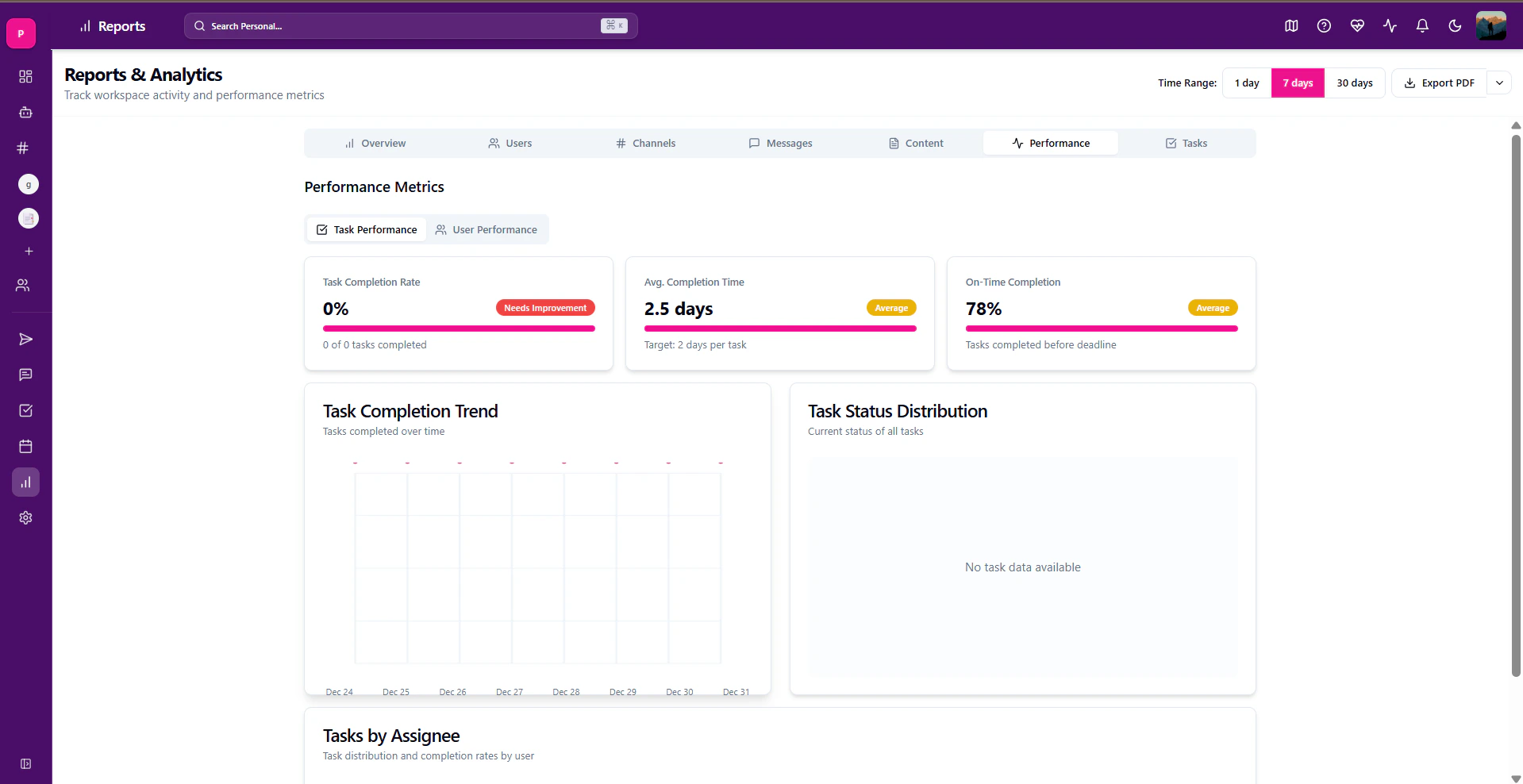Click the '0 of 0 tasks completed' text
This screenshot has width=1523, height=784.
point(375,344)
